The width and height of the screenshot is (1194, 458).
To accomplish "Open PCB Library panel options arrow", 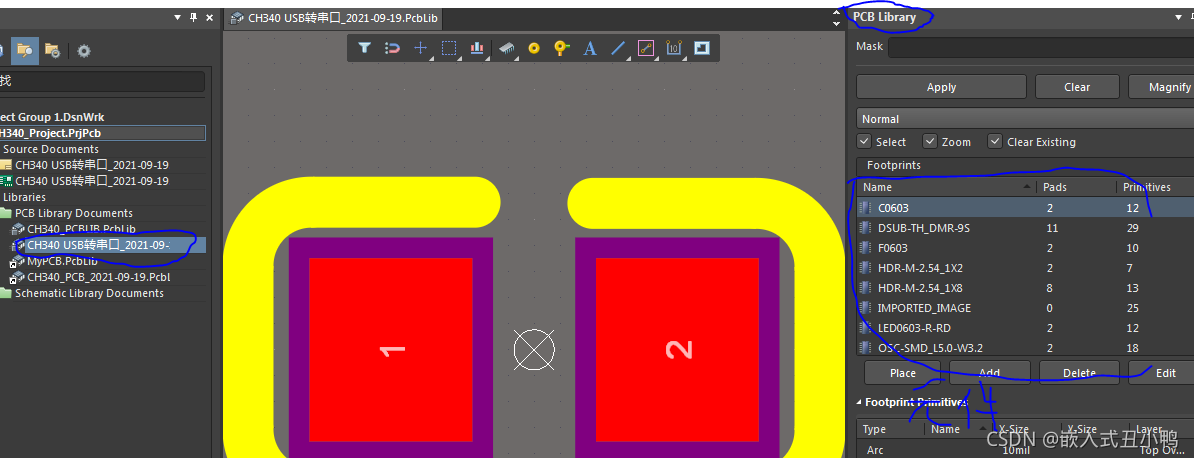I will click(x=1179, y=18).
